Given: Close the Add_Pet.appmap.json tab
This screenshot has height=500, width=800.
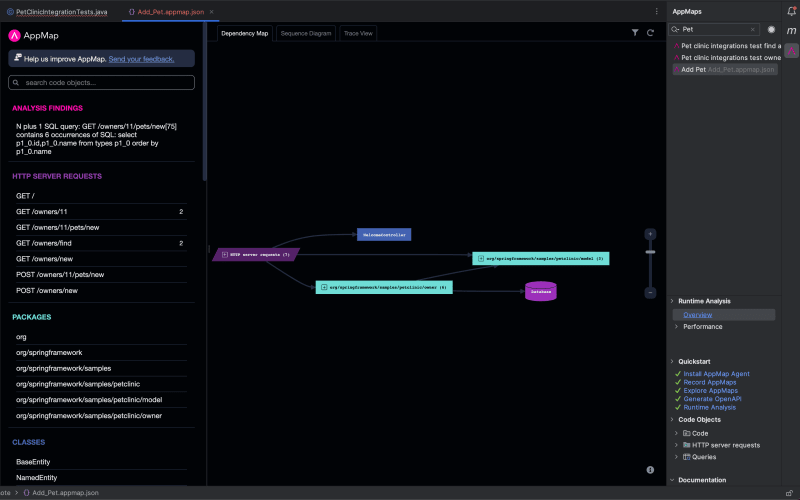Looking at the screenshot, I should pos(212,12).
